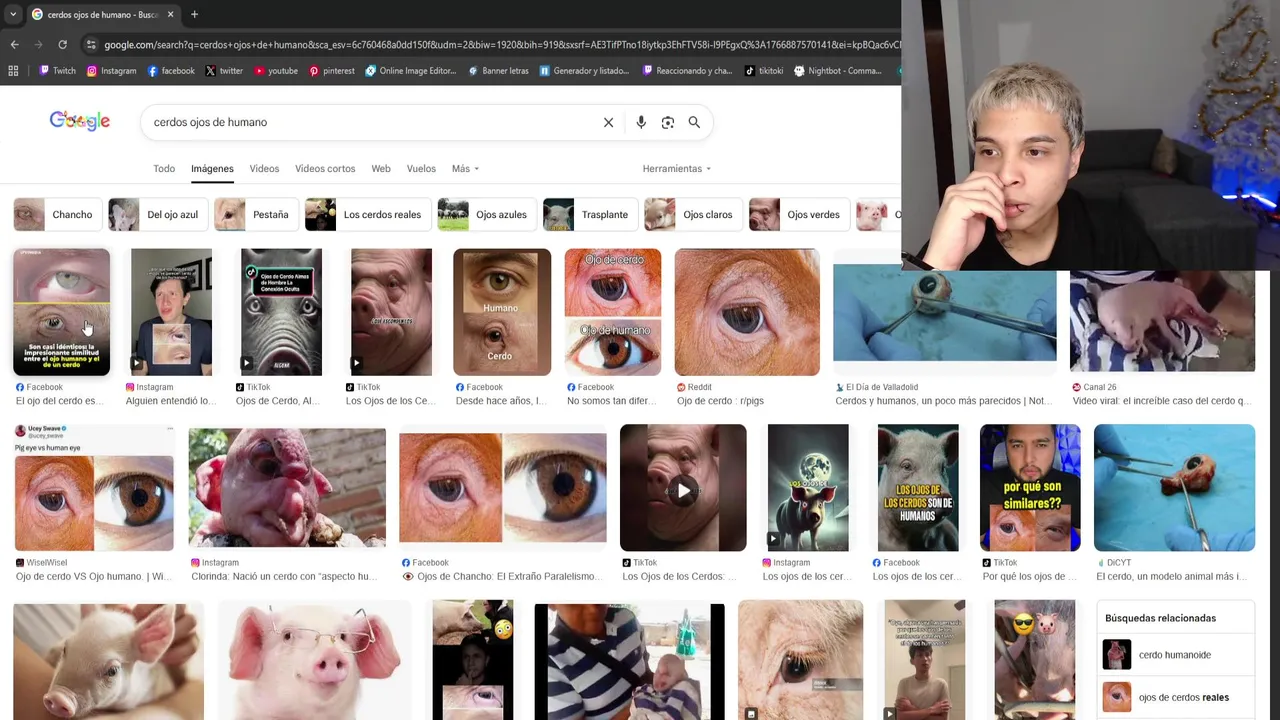
Task: Filter images by Del ojo azul
Action: (x=157, y=214)
